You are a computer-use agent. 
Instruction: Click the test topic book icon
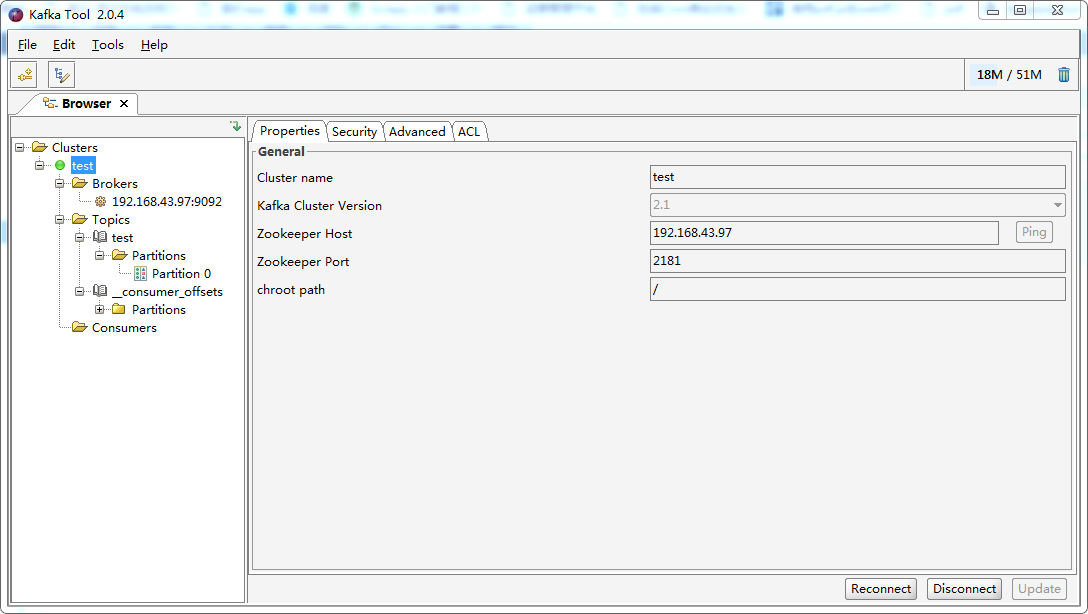point(100,237)
